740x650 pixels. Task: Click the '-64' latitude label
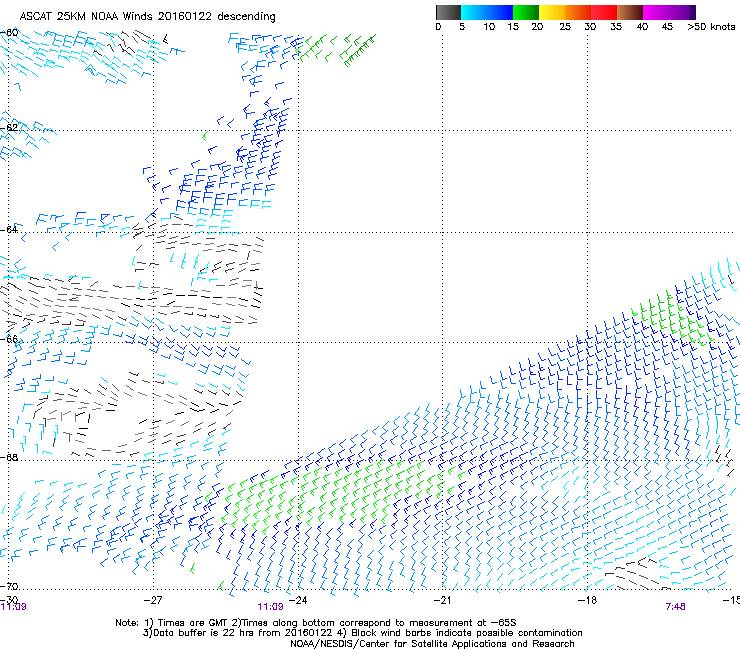(9, 229)
